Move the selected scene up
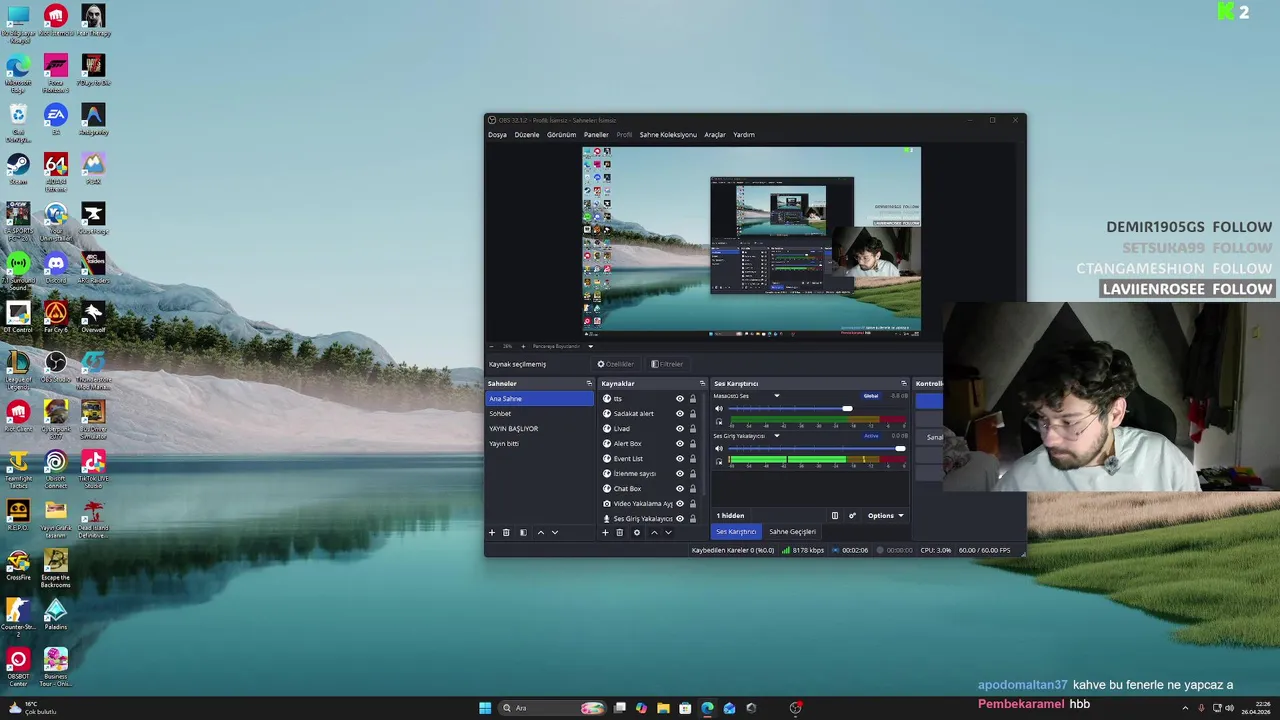Screen dimensions: 1280x720 [x=541, y=533]
